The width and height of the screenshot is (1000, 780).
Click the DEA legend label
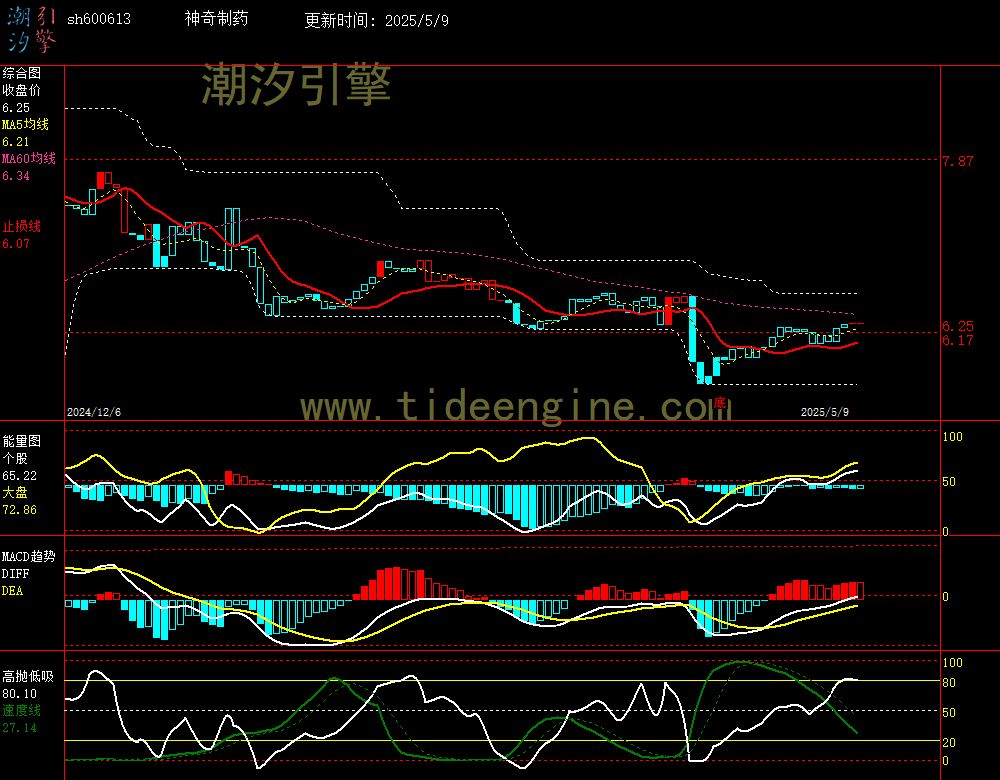point(12,591)
